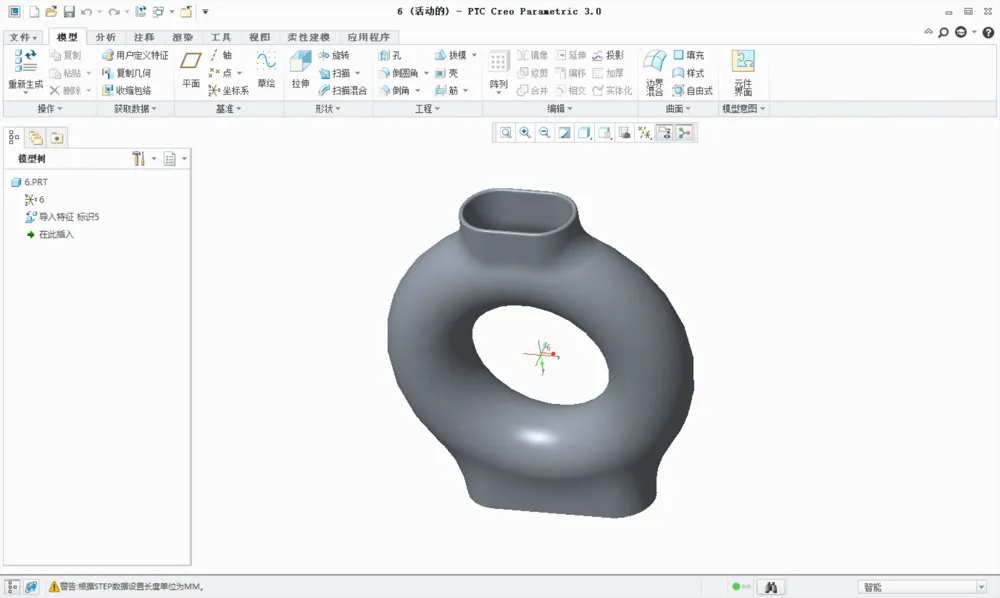1000x598 pixels.
Task: Expand the Operations (操作) group dropdown
Action: click(x=50, y=109)
